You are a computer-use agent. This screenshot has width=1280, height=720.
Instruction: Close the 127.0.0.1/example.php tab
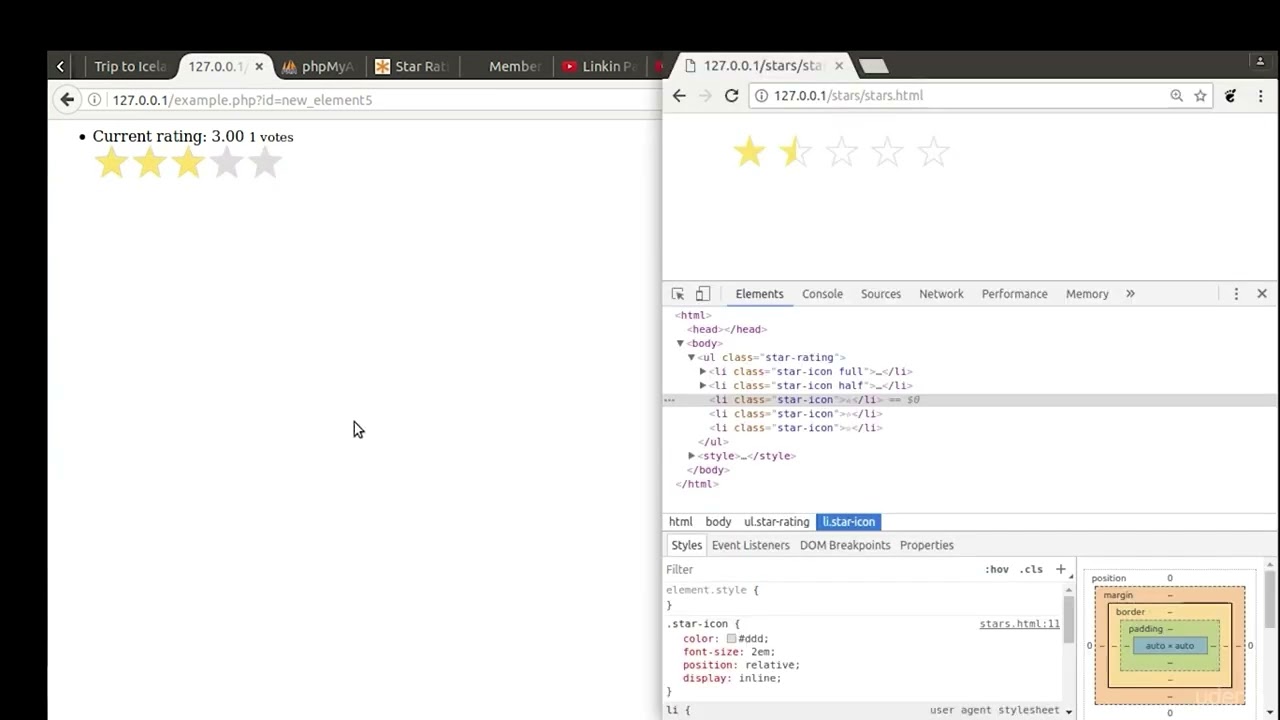(x=259, y=67)
